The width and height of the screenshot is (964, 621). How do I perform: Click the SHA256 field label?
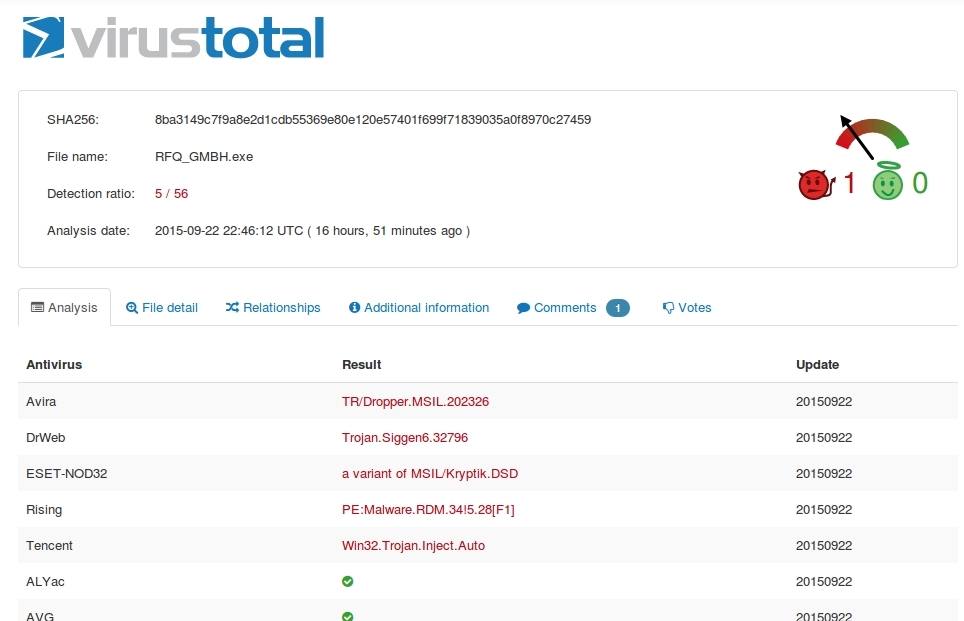coord(73,120)
